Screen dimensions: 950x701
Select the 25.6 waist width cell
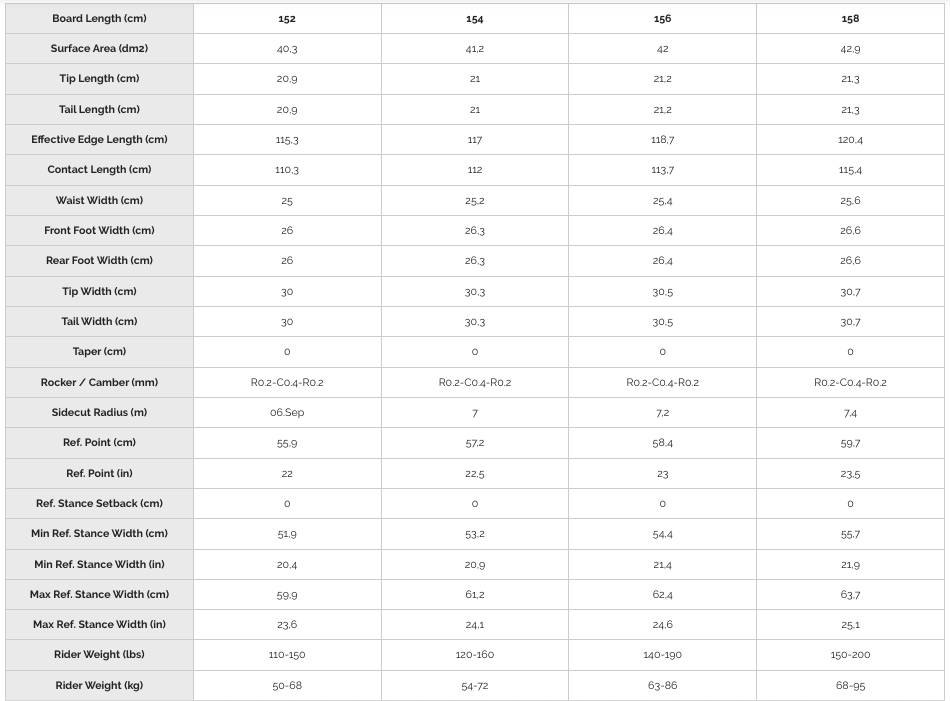[x=850, y=201]
